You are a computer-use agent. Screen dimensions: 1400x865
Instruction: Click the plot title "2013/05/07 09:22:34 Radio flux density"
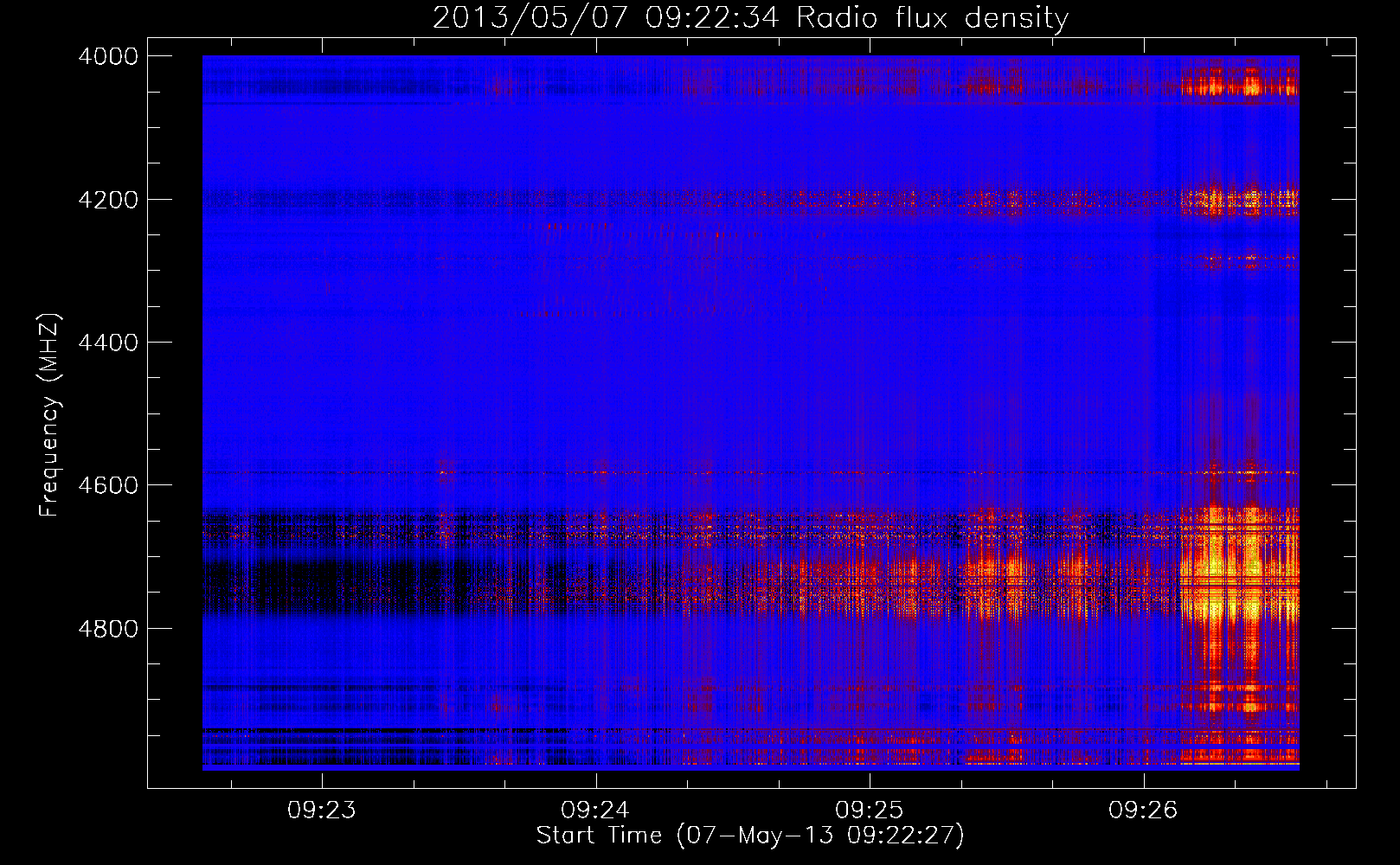[750, 18]
